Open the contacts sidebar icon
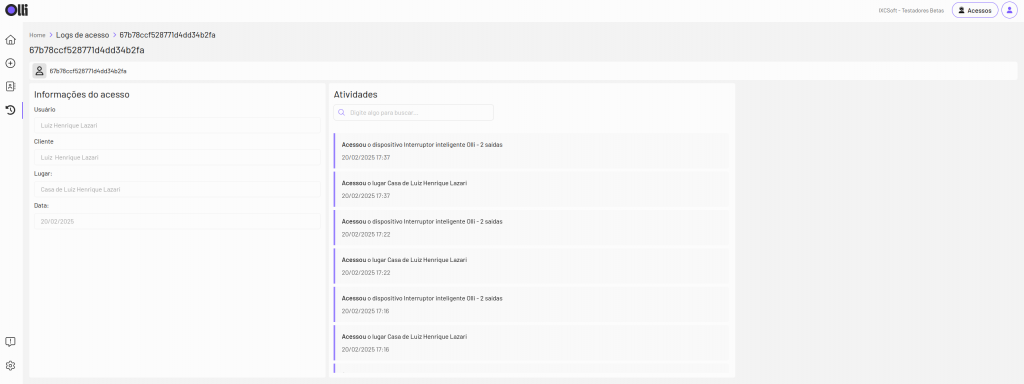Image resolution: width=1024 pixels, height=384 pixels. 10,86
